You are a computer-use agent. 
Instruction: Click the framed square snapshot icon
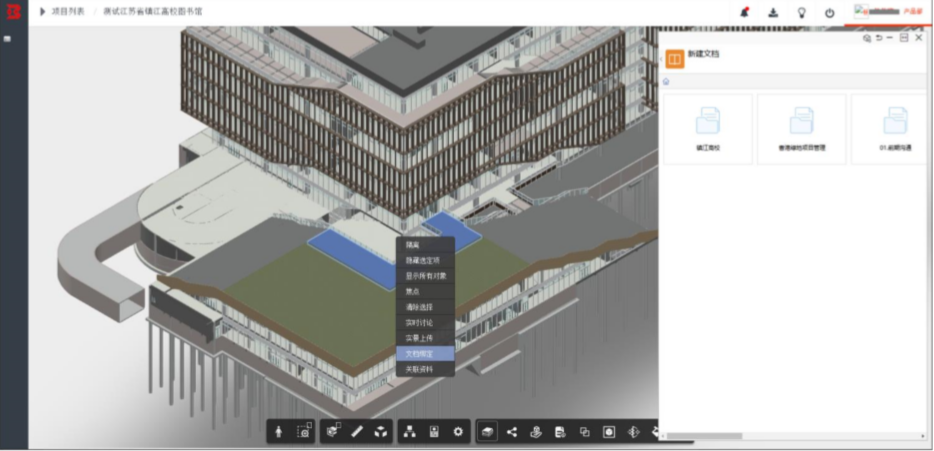pyautogui.click(x=609, y=432)
